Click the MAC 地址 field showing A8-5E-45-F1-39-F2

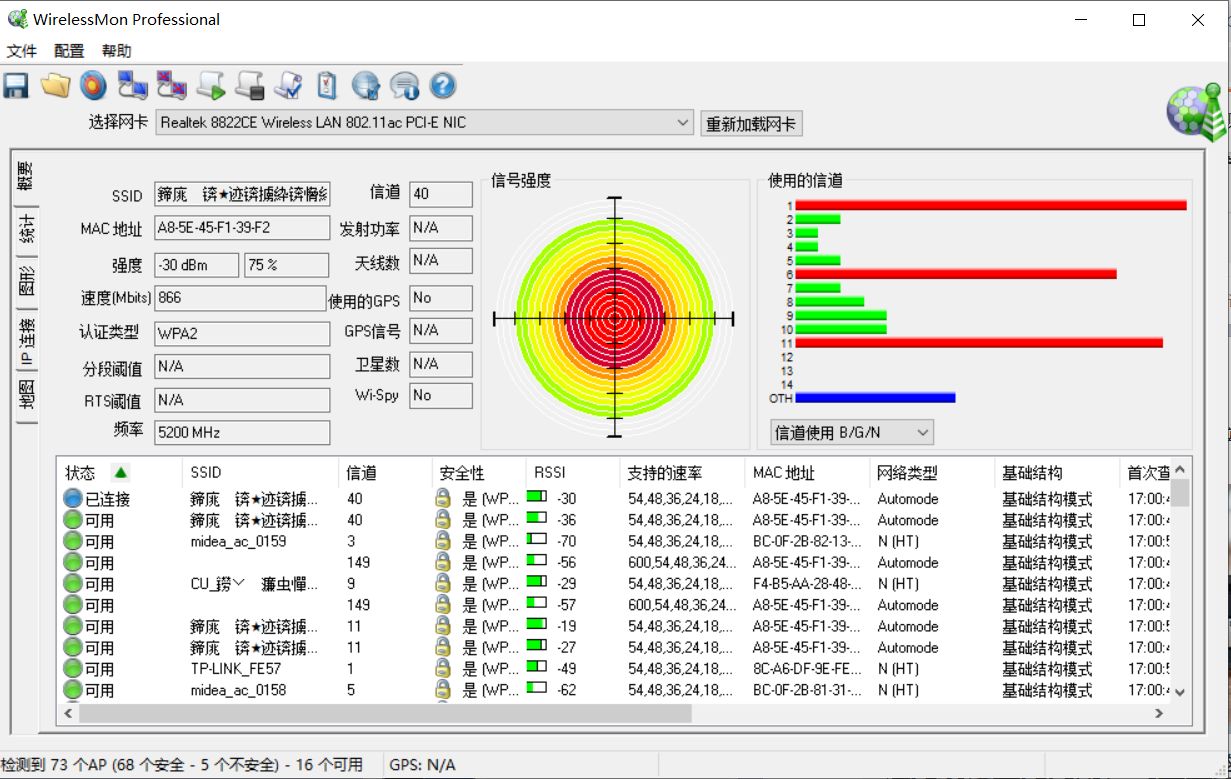click(x=242, y=228)
